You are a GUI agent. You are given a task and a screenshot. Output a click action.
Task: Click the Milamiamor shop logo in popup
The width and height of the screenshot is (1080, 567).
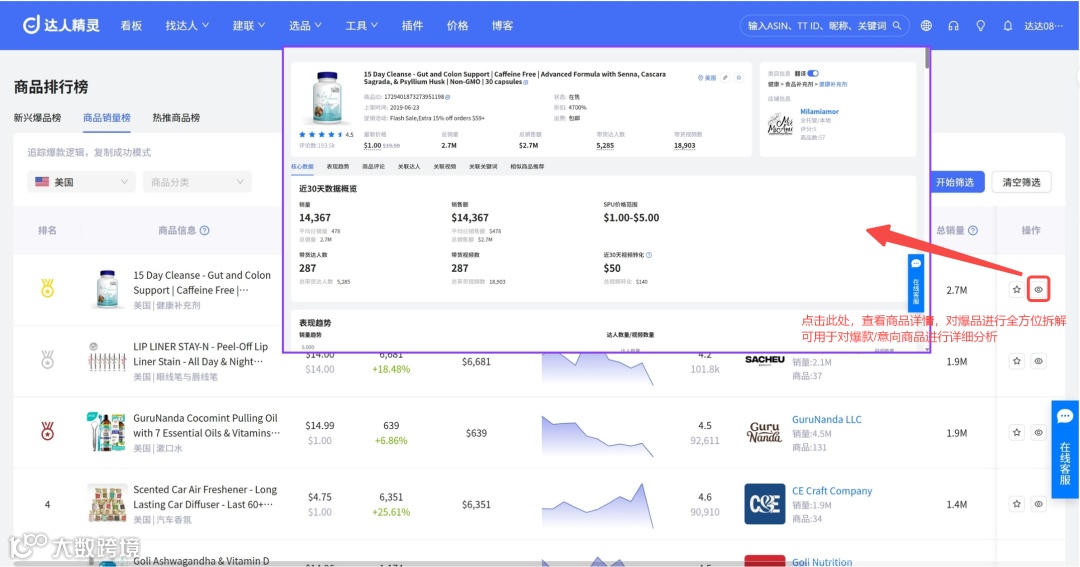(780, 124)
